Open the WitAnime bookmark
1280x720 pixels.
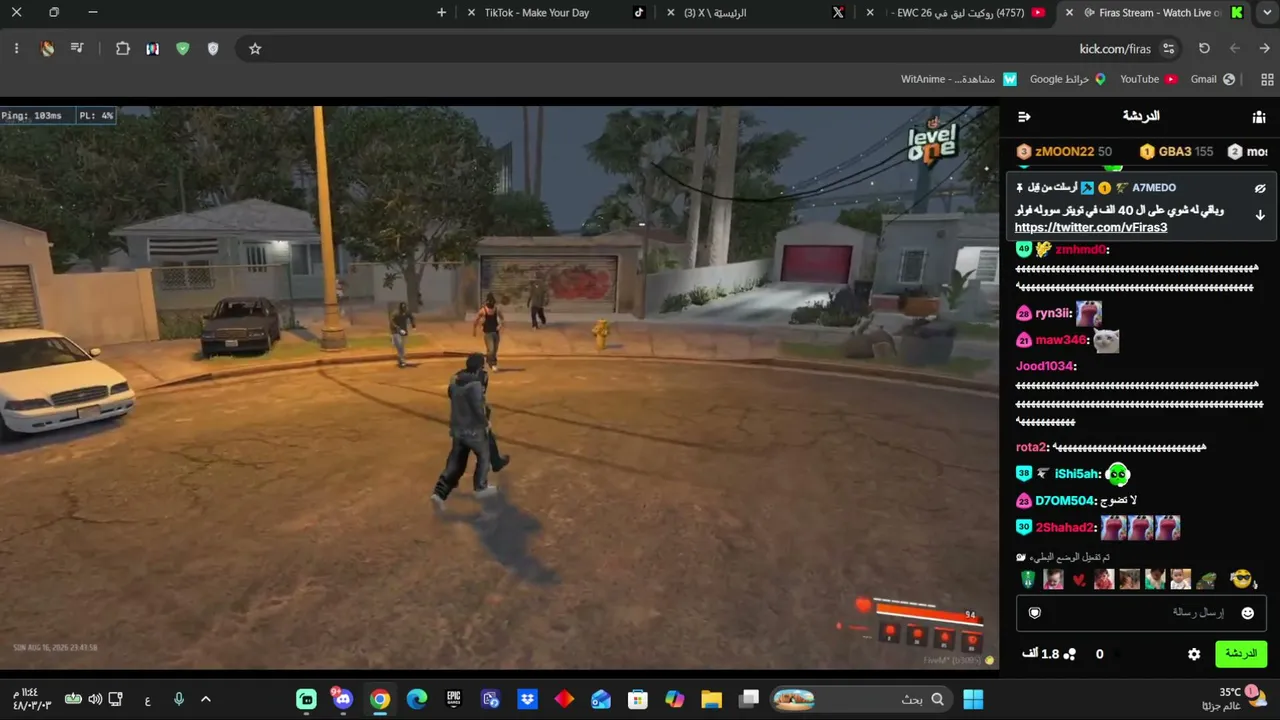coord(959,79)
